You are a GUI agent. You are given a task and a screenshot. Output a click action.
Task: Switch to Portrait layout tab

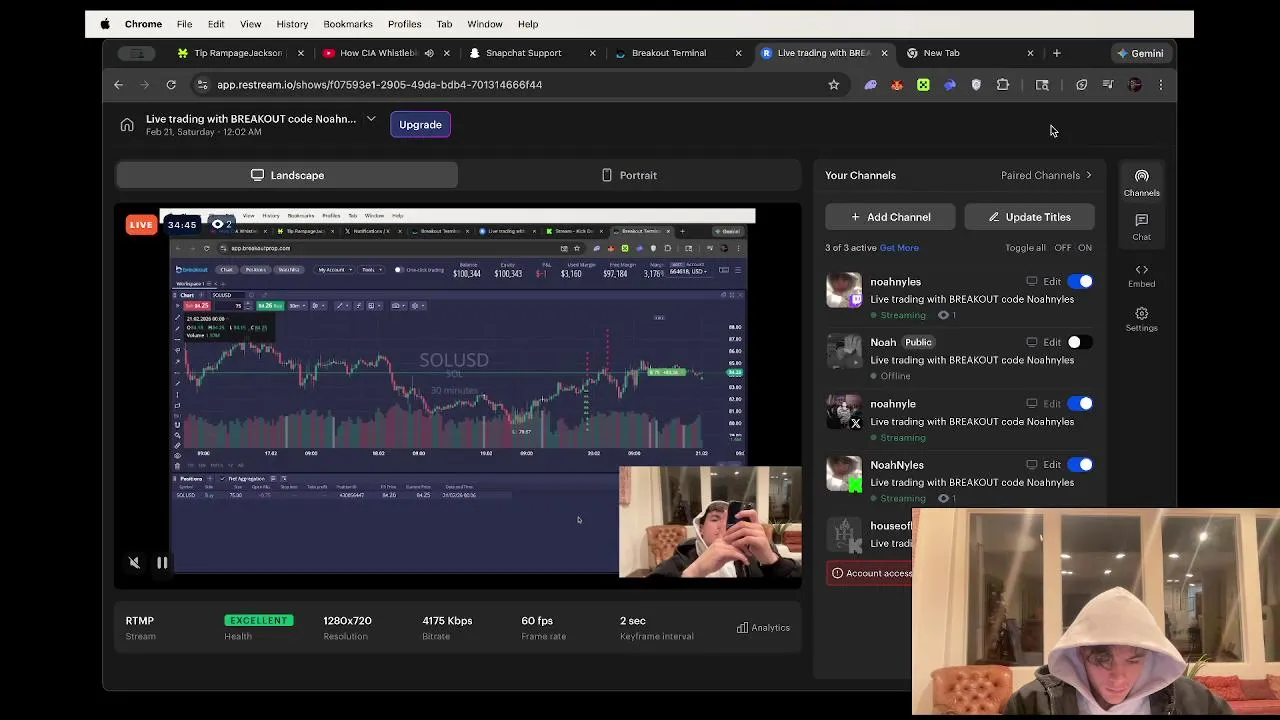(x=630, y=175)
